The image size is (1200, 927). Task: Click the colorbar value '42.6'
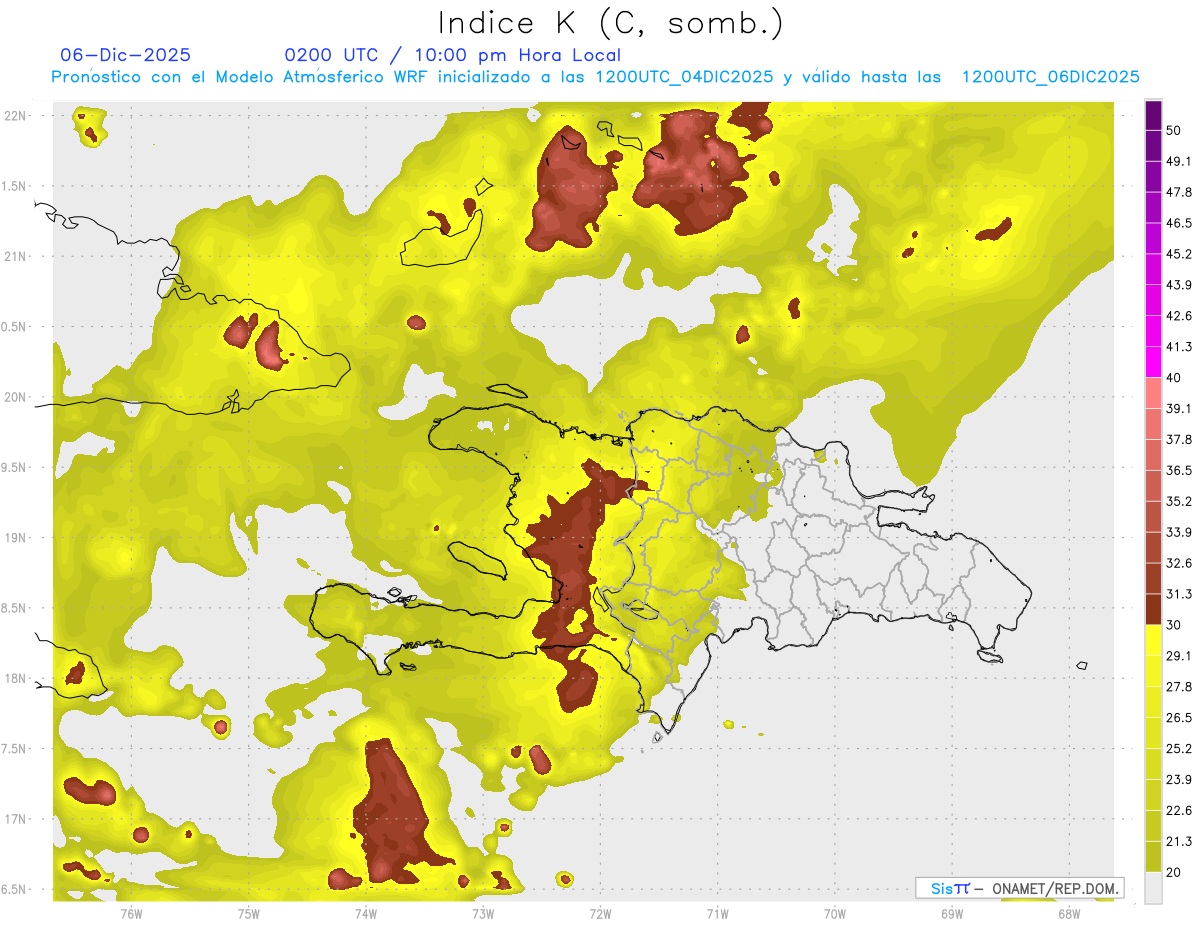coord(1179,316)
